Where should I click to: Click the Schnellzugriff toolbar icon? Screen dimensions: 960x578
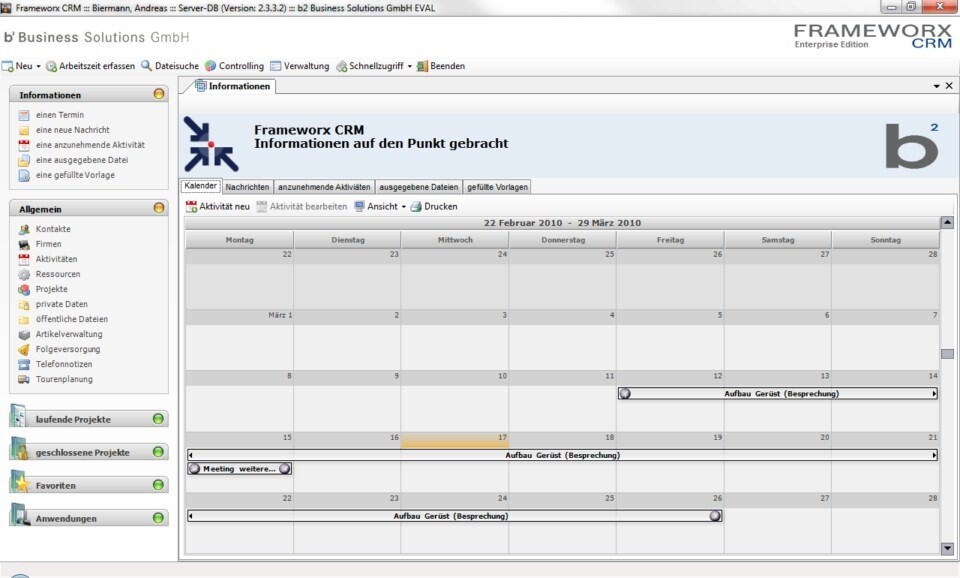[x=342, y=66]
